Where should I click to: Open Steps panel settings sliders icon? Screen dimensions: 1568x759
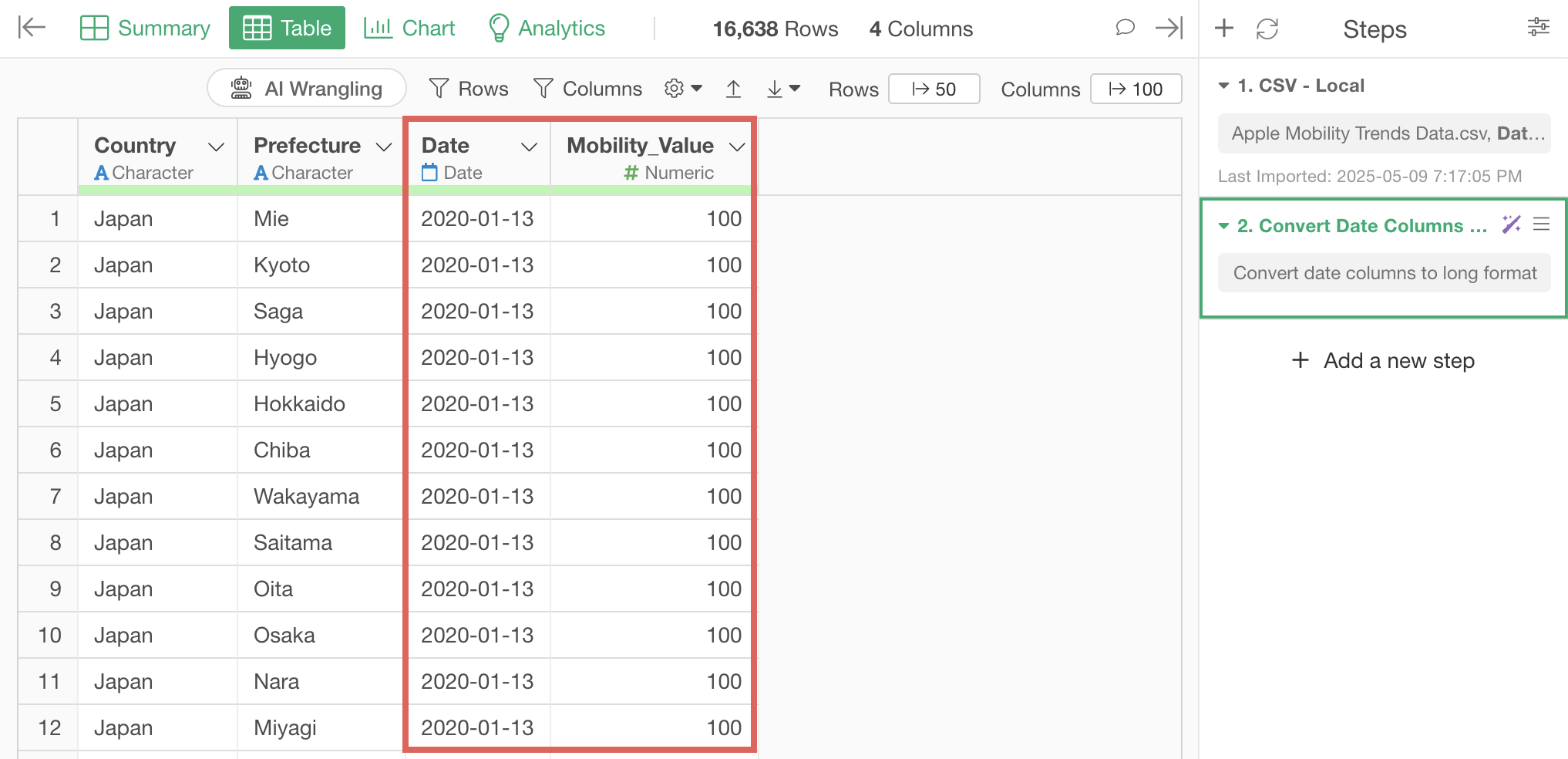[x=1538, y=28]
